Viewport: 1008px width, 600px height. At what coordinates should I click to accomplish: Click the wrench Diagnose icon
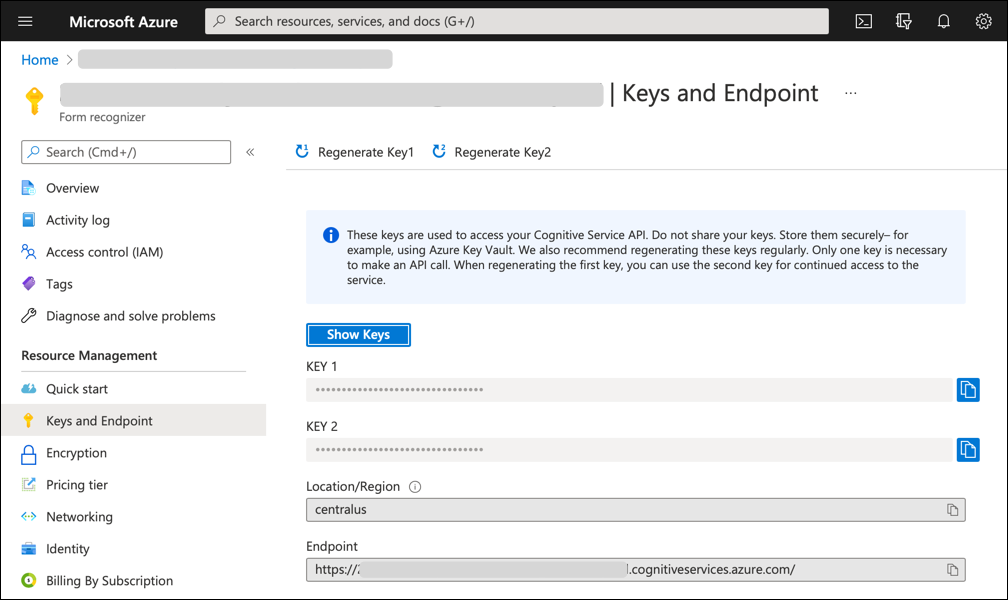click(28, 316)
